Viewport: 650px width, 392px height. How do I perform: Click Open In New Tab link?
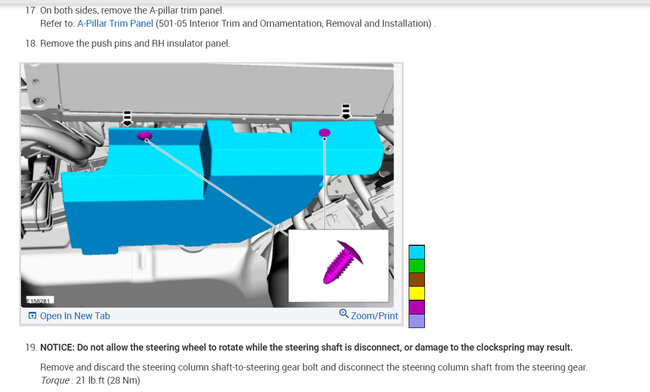click(x=75, y=316)
